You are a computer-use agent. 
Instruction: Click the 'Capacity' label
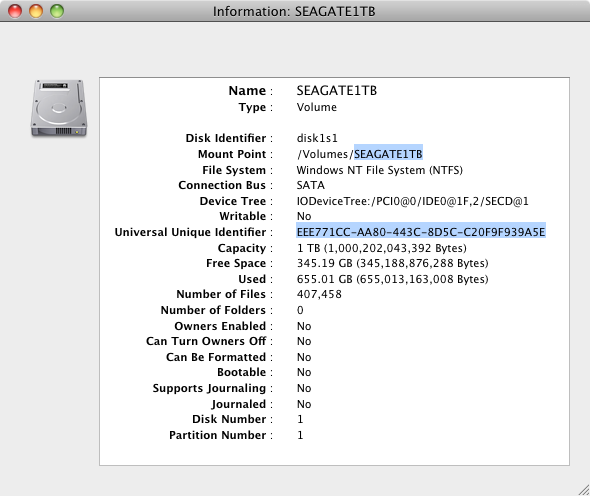(x=242, y=248)
